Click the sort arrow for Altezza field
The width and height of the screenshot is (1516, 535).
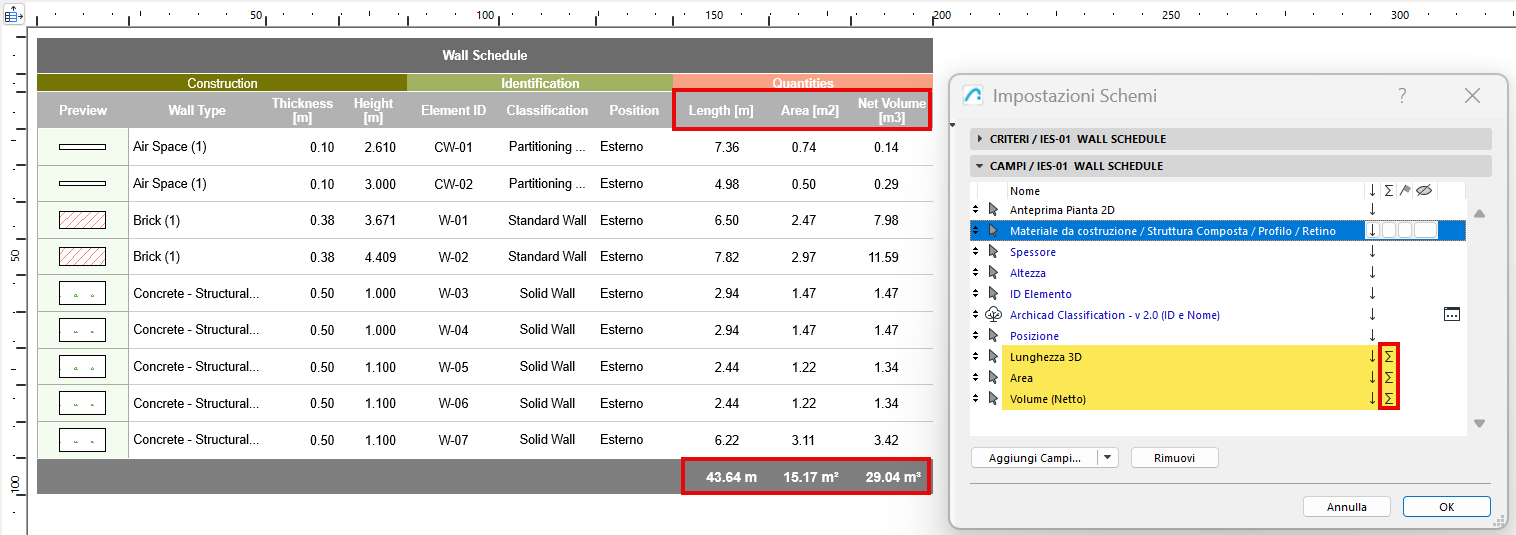coord(1372,273)
